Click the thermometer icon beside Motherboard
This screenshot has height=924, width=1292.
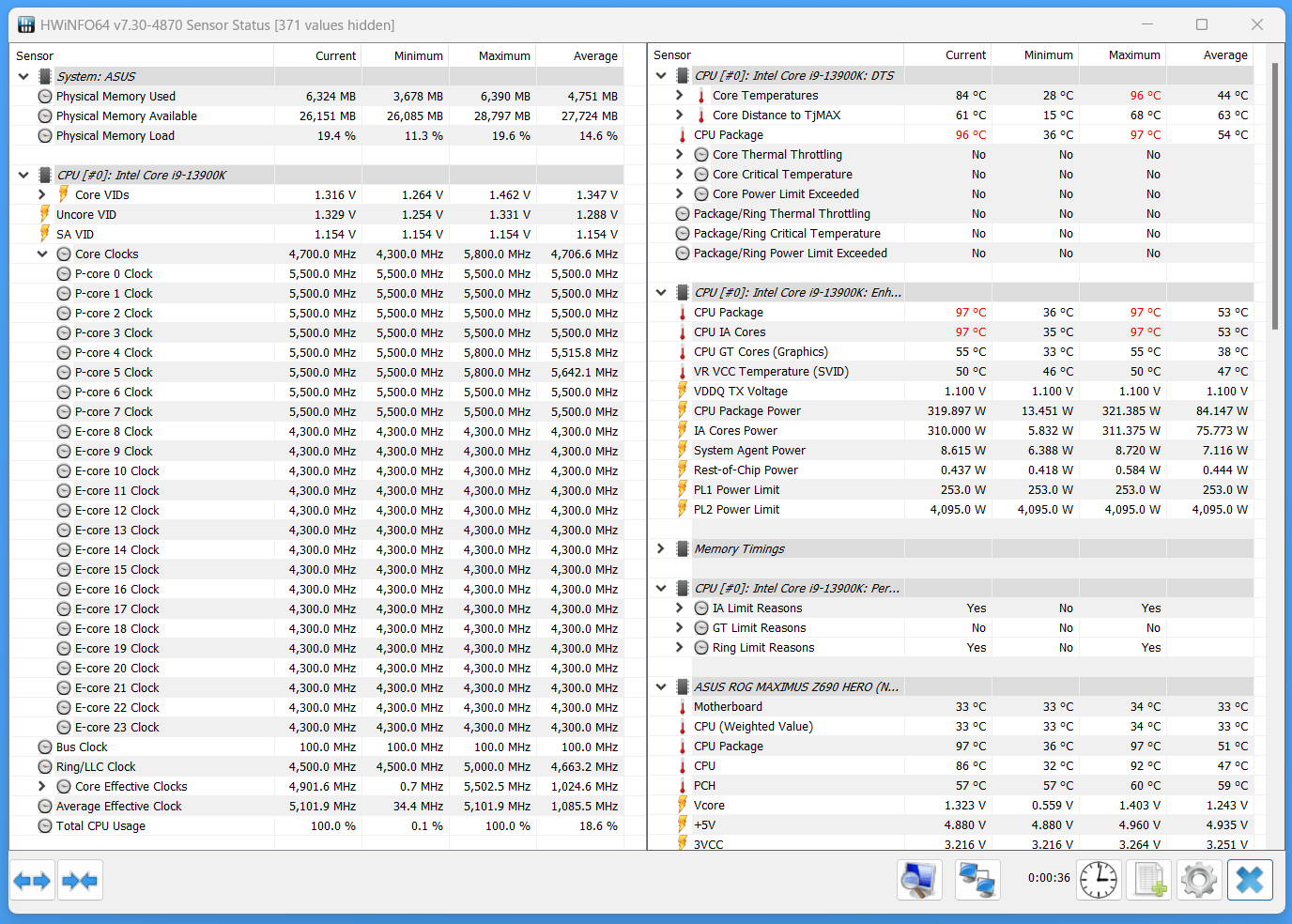coord(683,707)
